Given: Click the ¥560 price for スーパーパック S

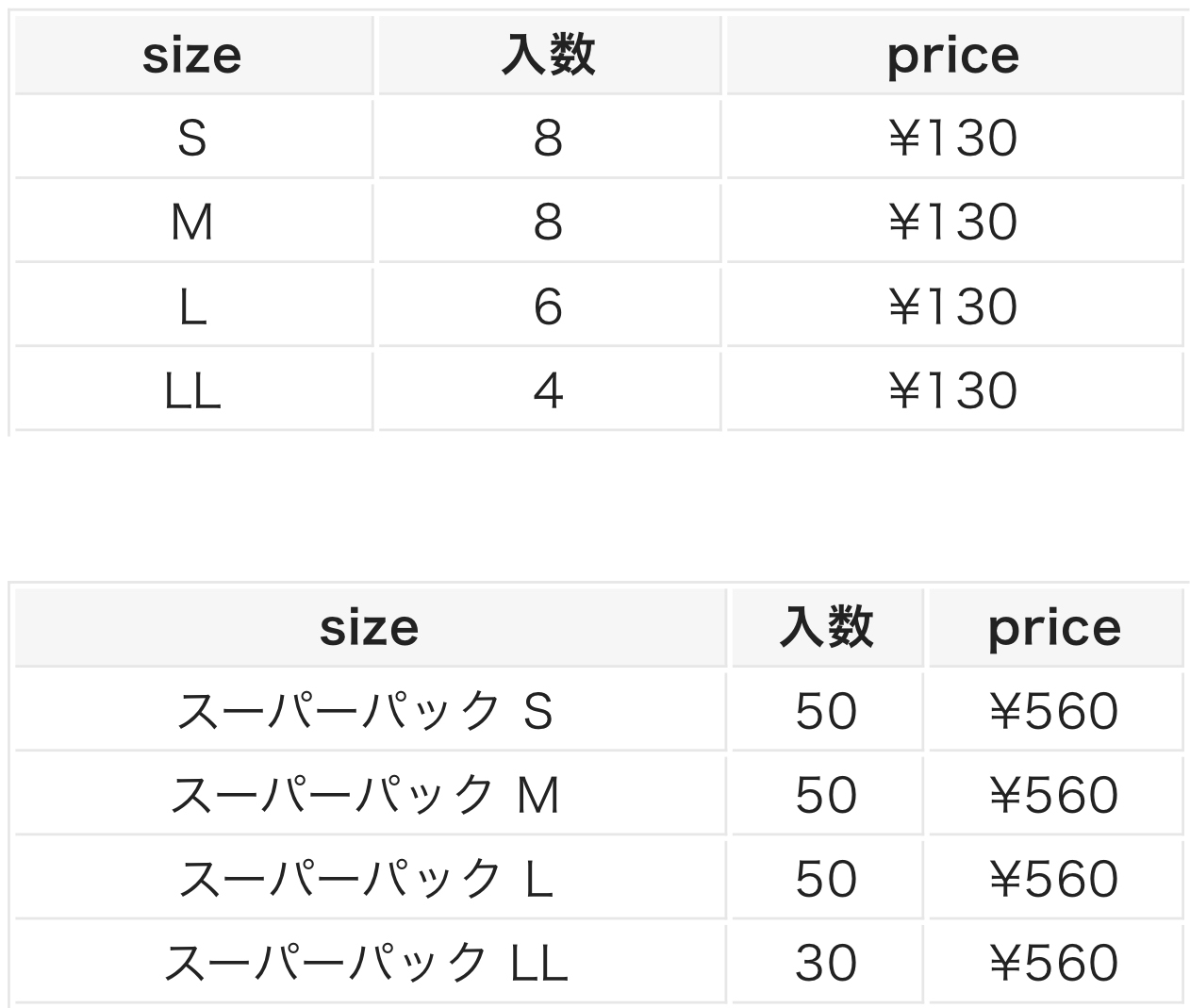Looking at the screenshot, I should (1054, 711).
